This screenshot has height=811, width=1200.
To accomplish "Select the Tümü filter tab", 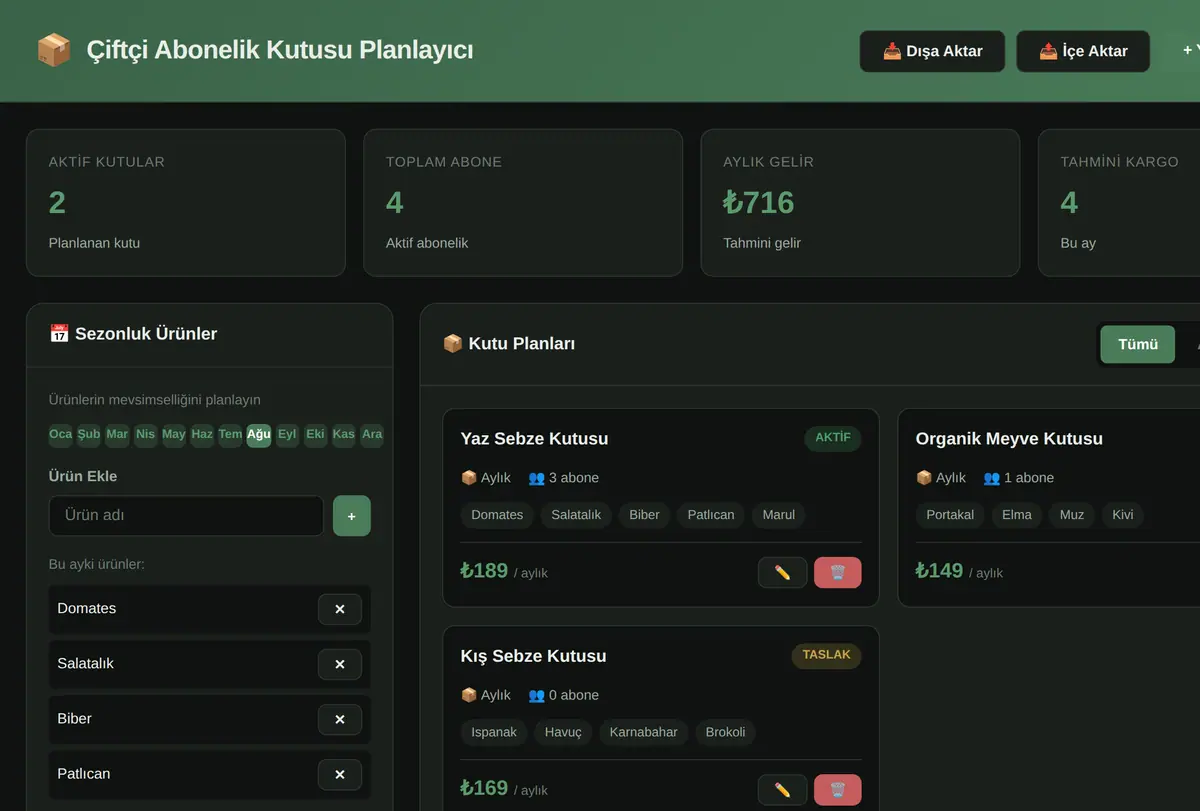I will point(1138,344).
